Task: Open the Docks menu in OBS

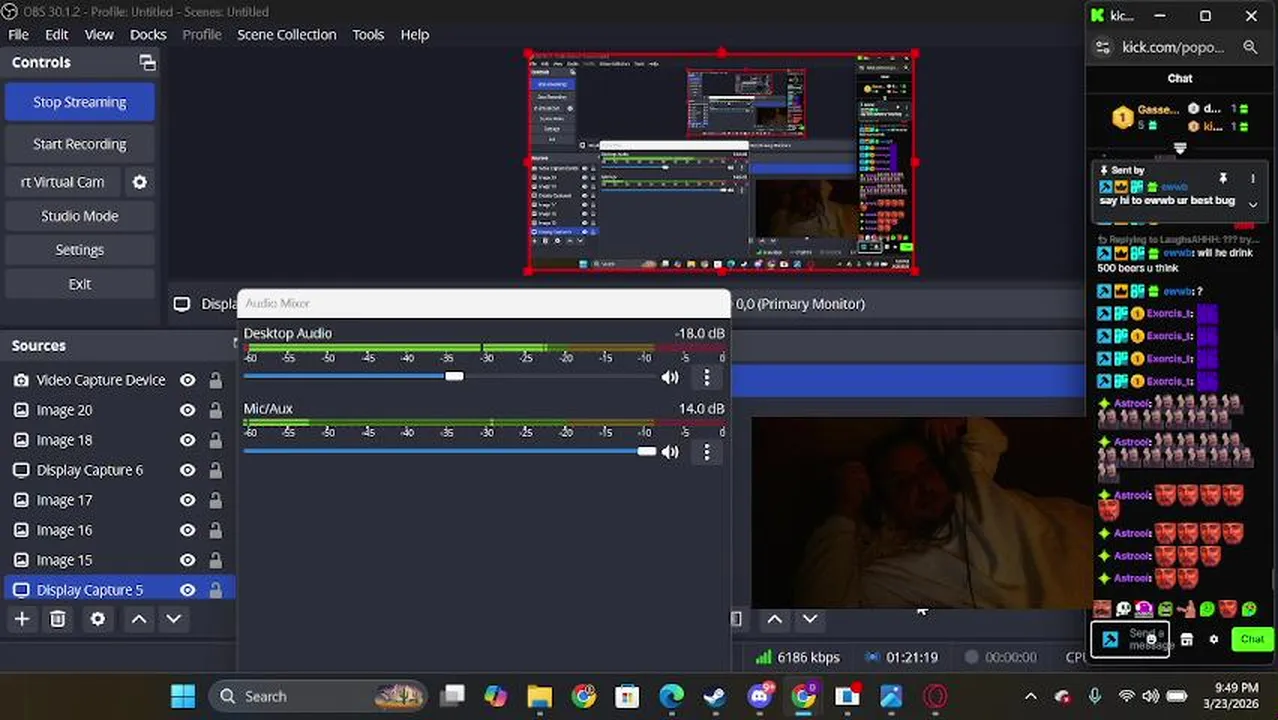Action: pos(148,34)
